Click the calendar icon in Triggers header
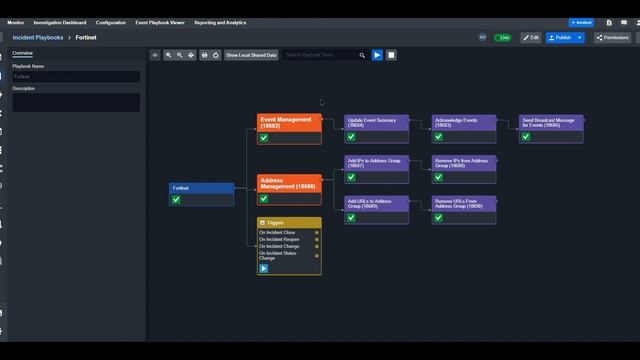 coord(262,223)
